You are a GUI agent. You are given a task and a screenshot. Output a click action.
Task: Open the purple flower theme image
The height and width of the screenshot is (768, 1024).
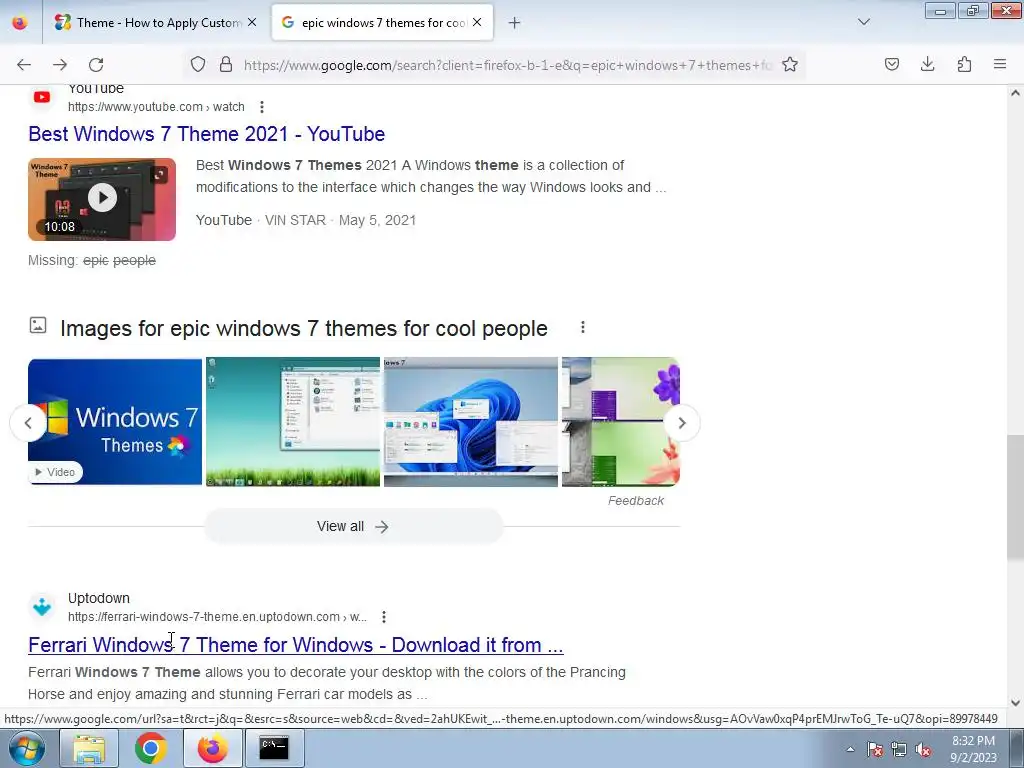[621, 422]
